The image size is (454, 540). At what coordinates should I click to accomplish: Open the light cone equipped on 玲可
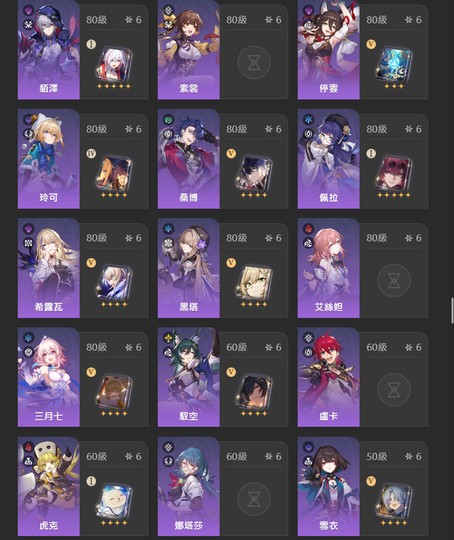(x=114, y=173)
